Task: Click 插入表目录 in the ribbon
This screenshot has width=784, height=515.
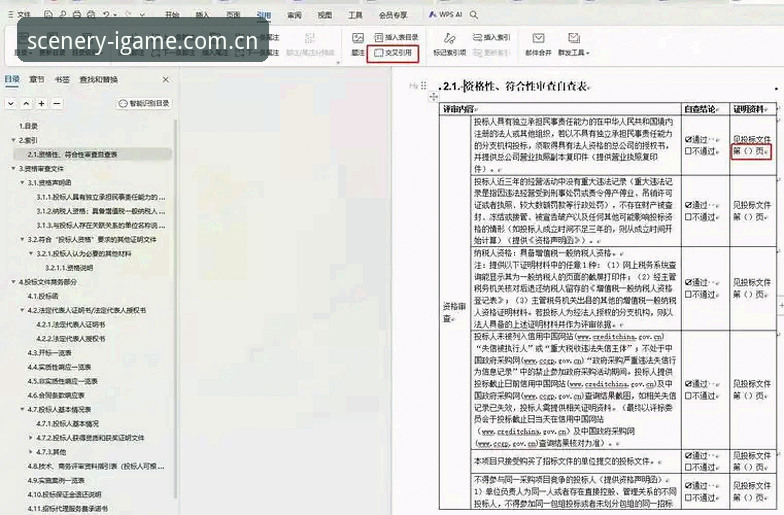Action: coord(396,38)
